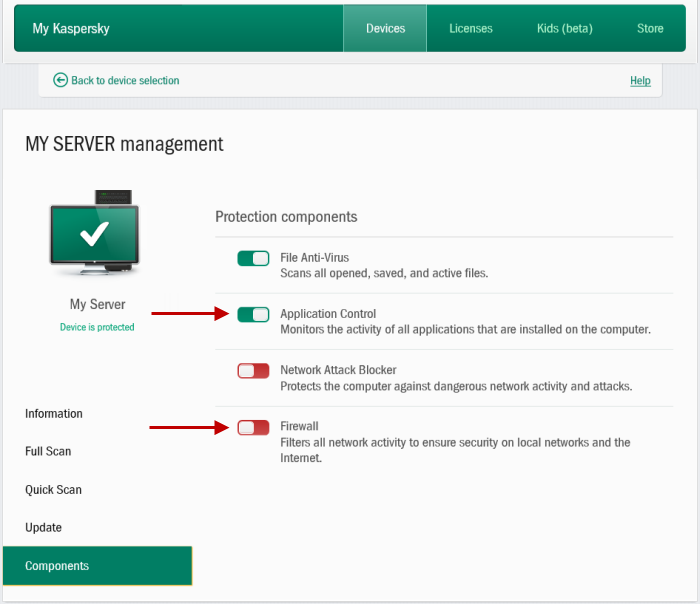Go to the Store tab
This screenshot has width=700, height=604.
[x=650, y=29]
